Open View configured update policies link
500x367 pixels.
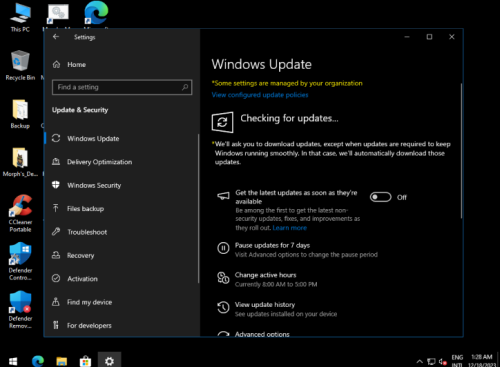click(x=260, y=95)
